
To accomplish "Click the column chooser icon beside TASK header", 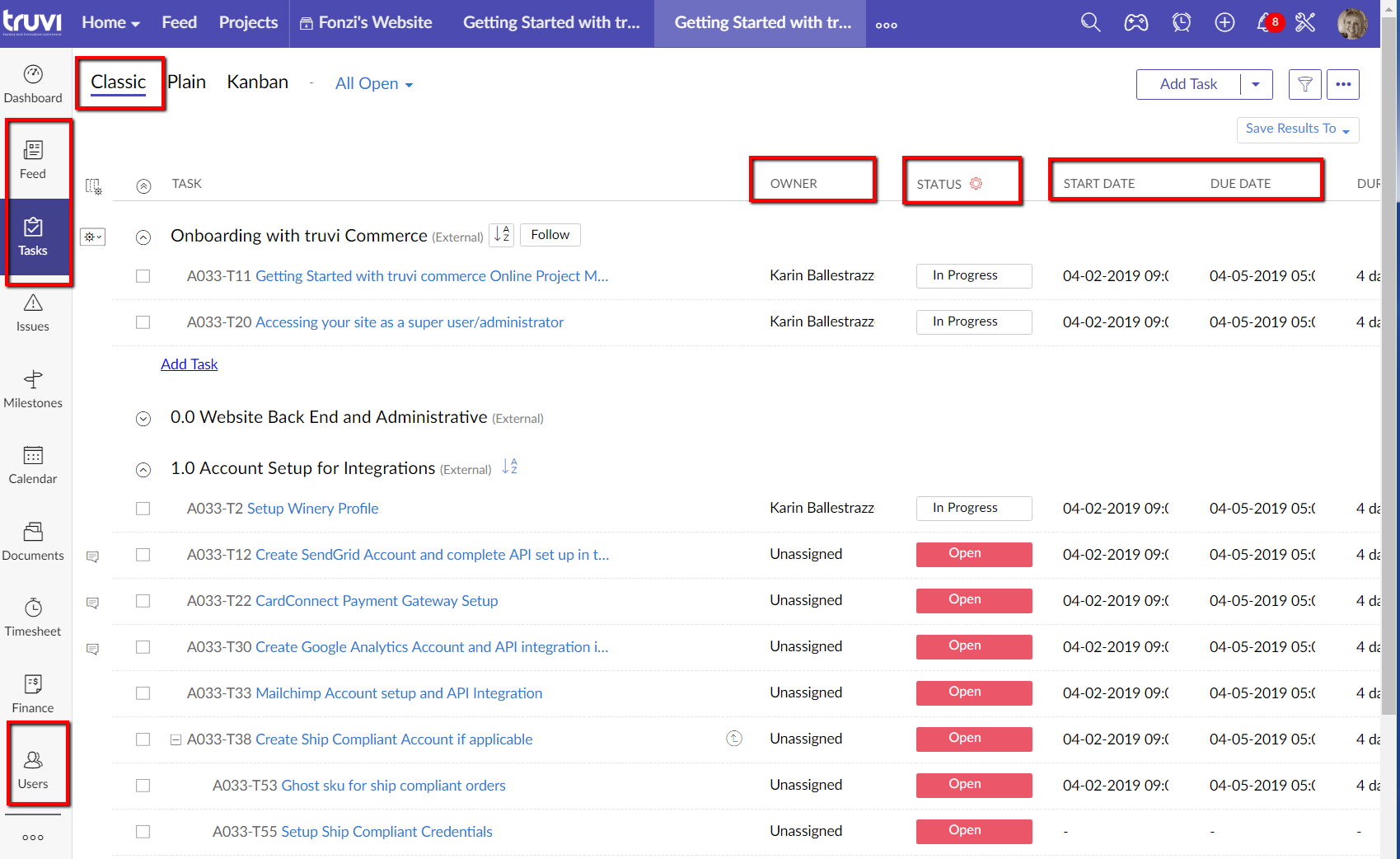I will pos(94,186).
